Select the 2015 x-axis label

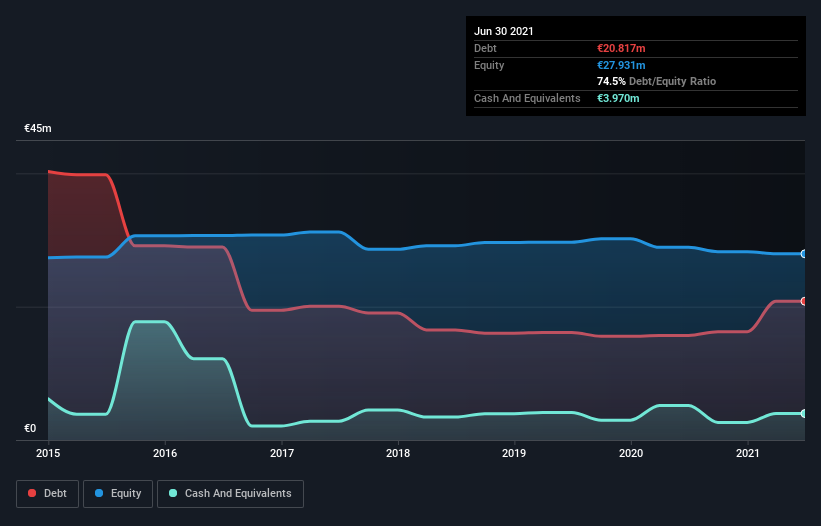[48, 453]
